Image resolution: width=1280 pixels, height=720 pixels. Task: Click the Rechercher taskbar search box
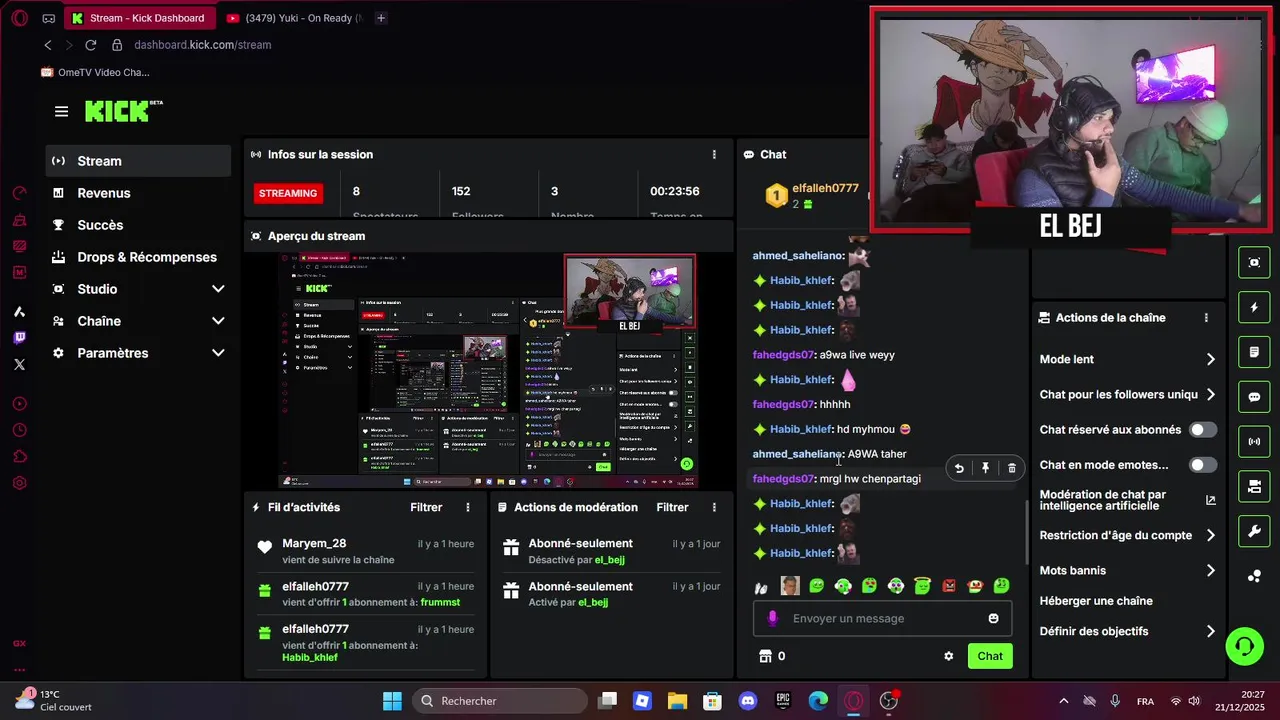(500, 701)
